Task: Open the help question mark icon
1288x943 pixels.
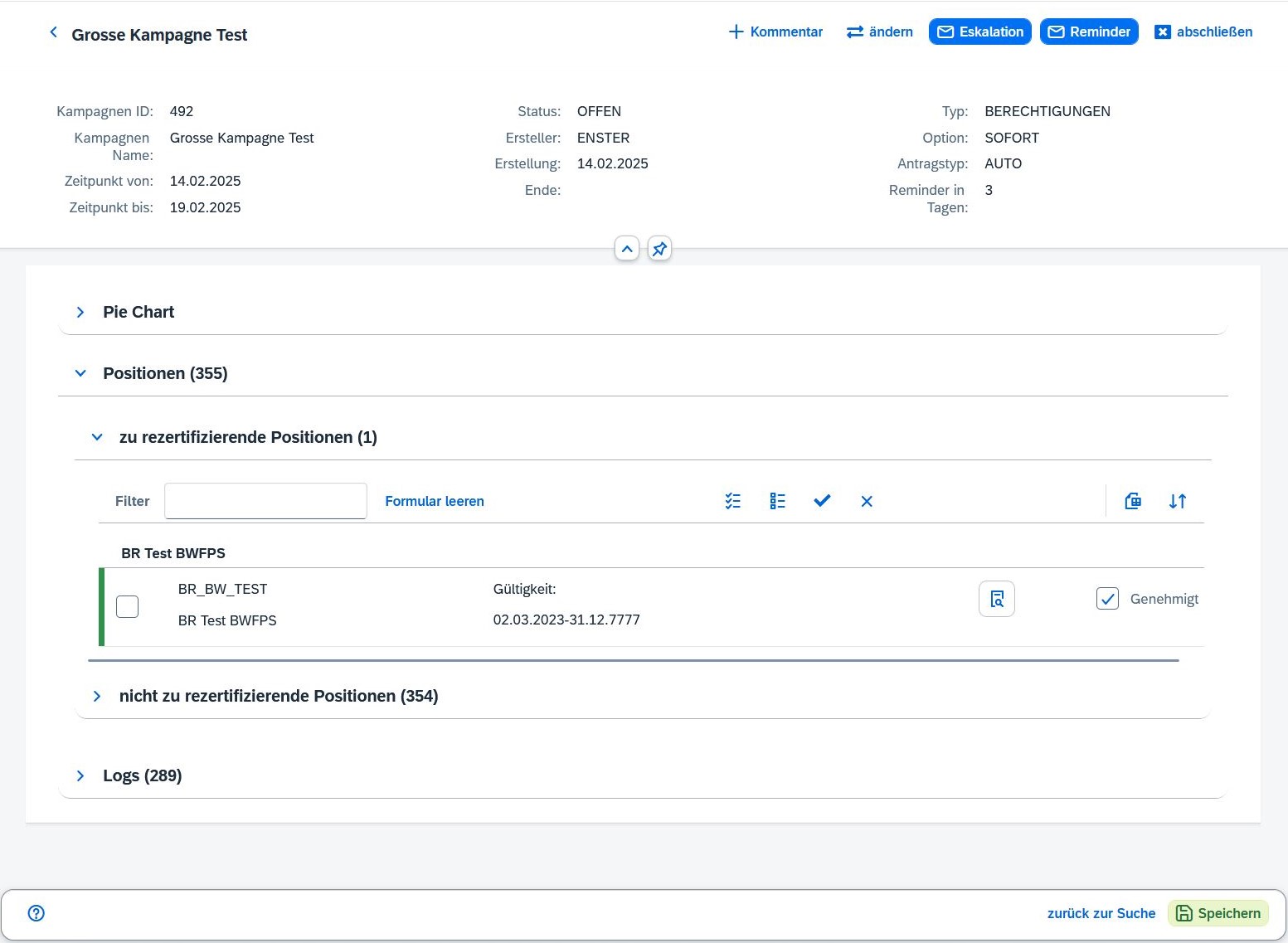Action: [x=36, y=913]
